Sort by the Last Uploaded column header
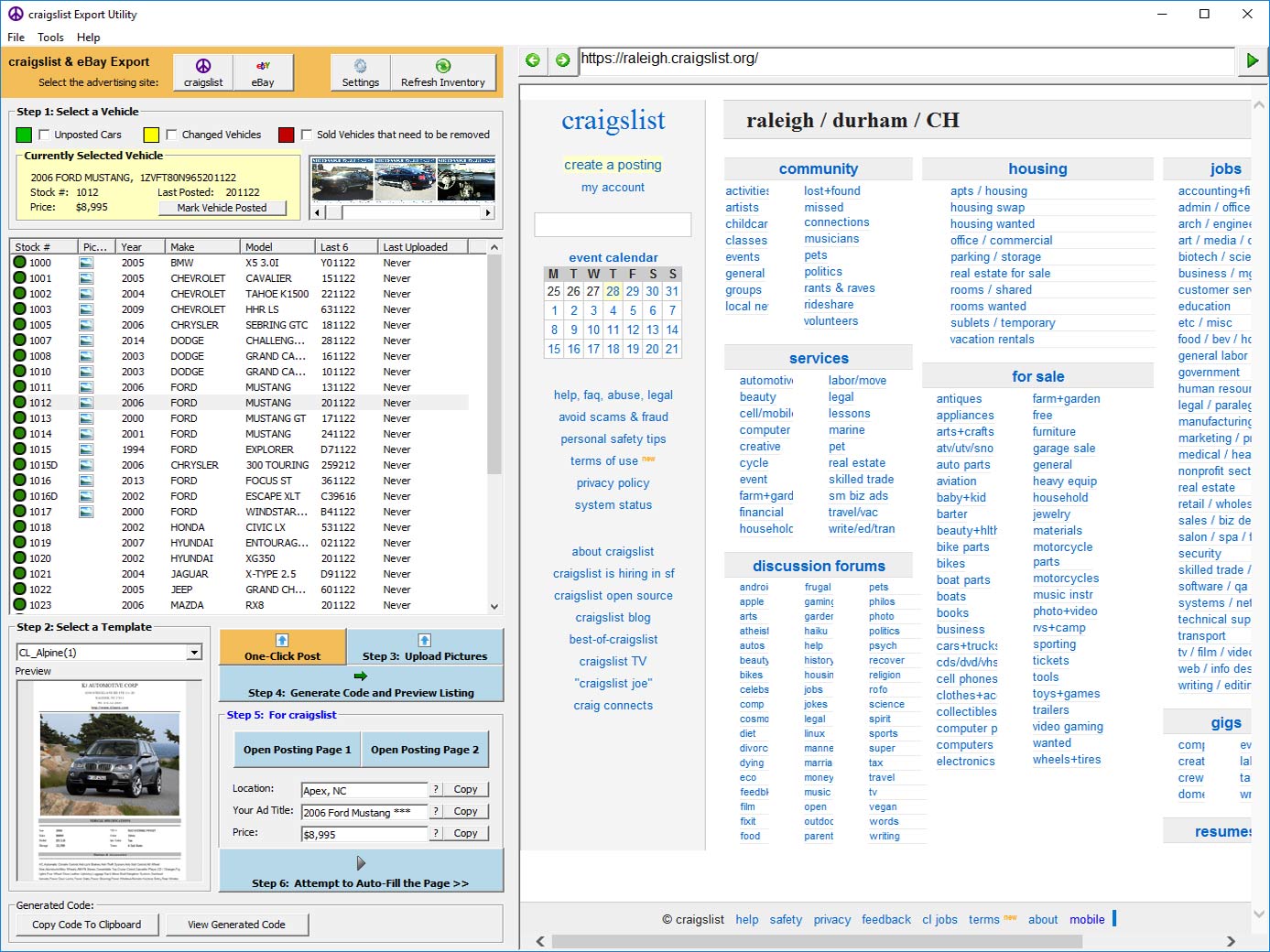The width and height of the screenshot is (1270, 952). 422,247
